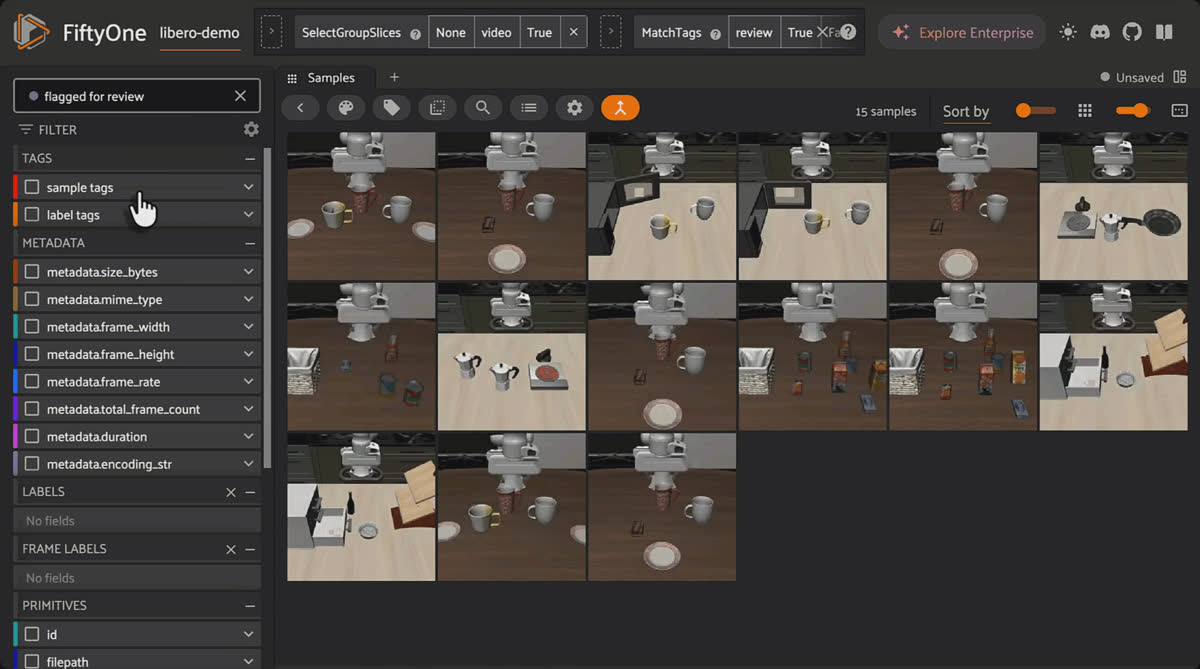The height and width of the screenshot is (669, 1200).
Task: Click the slider right of the nine-dot icon
Action: (1133, 110)
